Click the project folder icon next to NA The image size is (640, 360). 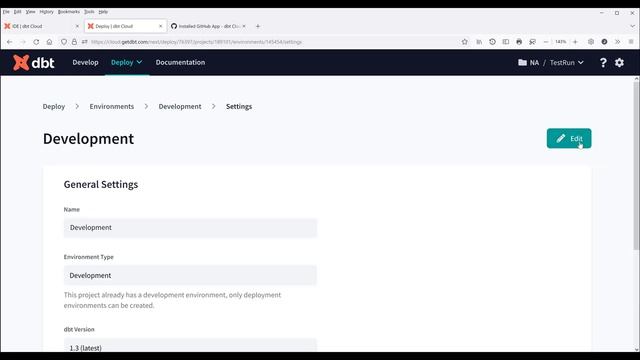[522, 62]
